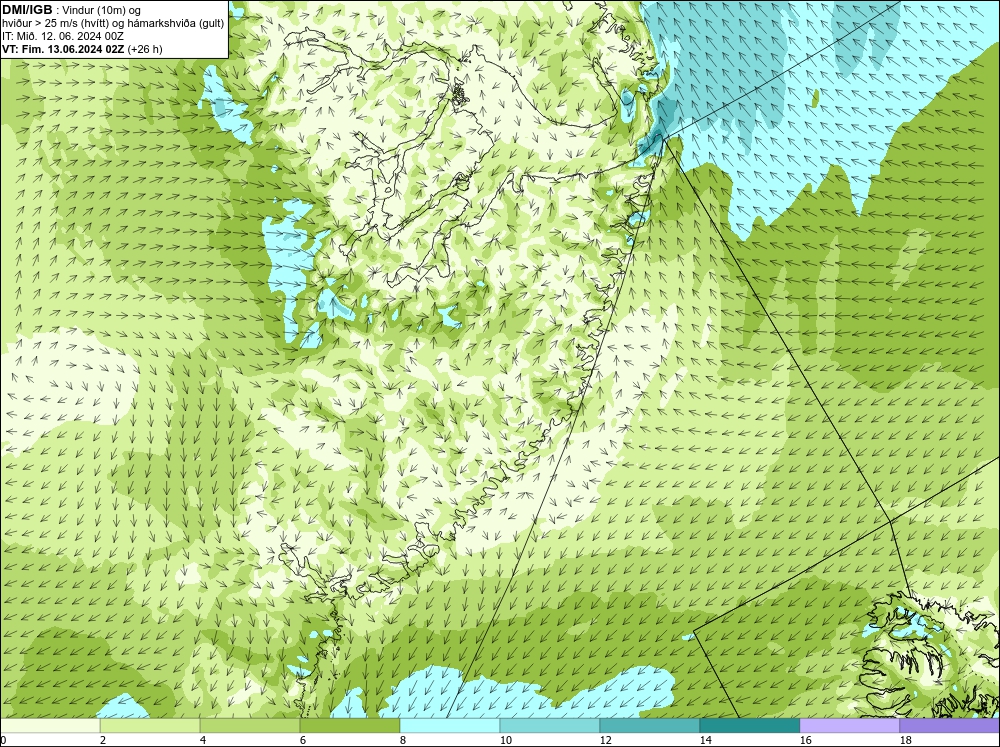Click the legend scale label 18
Image resolution: width=1000 pixels, height=747 pixels.
906,740
